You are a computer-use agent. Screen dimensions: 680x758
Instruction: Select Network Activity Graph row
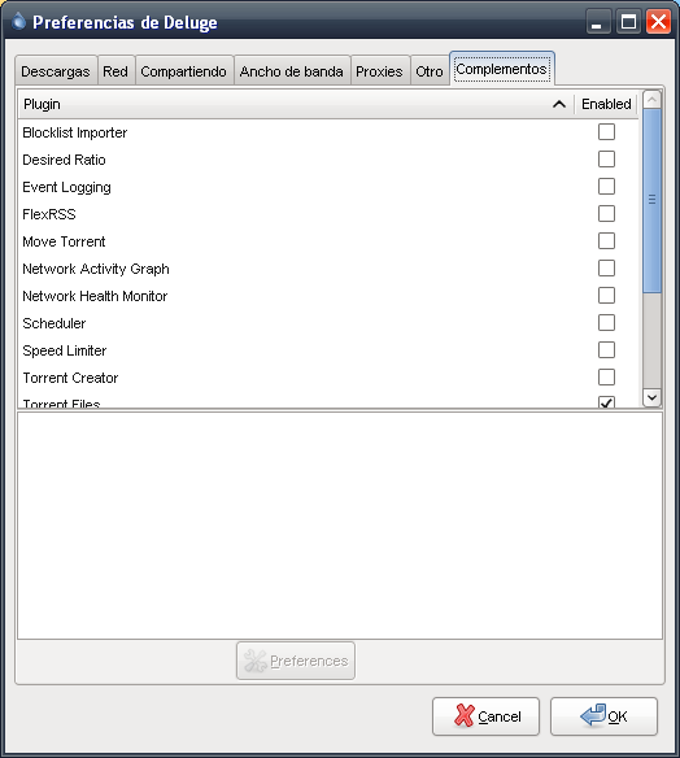click(329, 268)
